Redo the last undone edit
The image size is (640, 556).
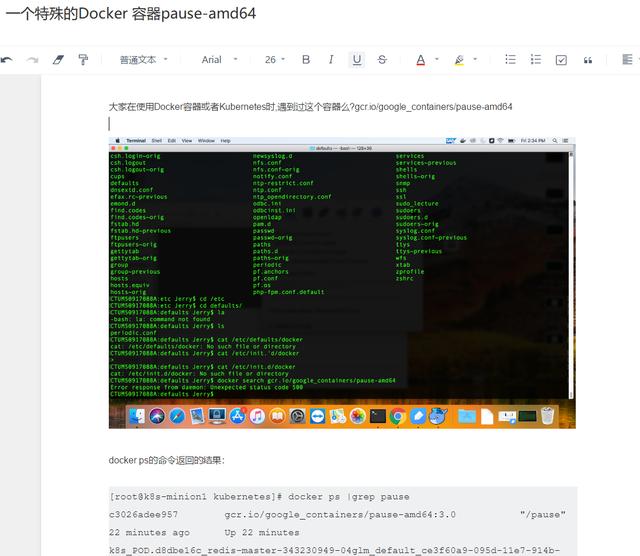coord(32,60)
